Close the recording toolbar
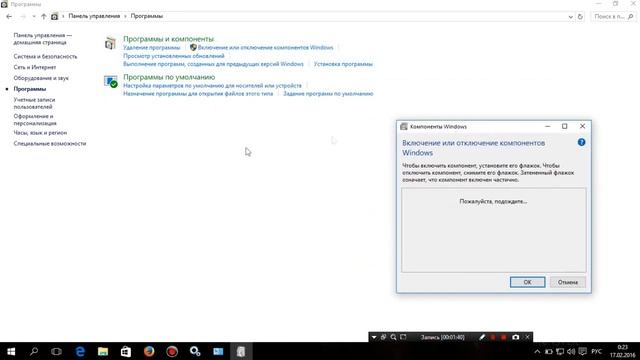The height and width of the screenshot is (360, 640). 527,337
